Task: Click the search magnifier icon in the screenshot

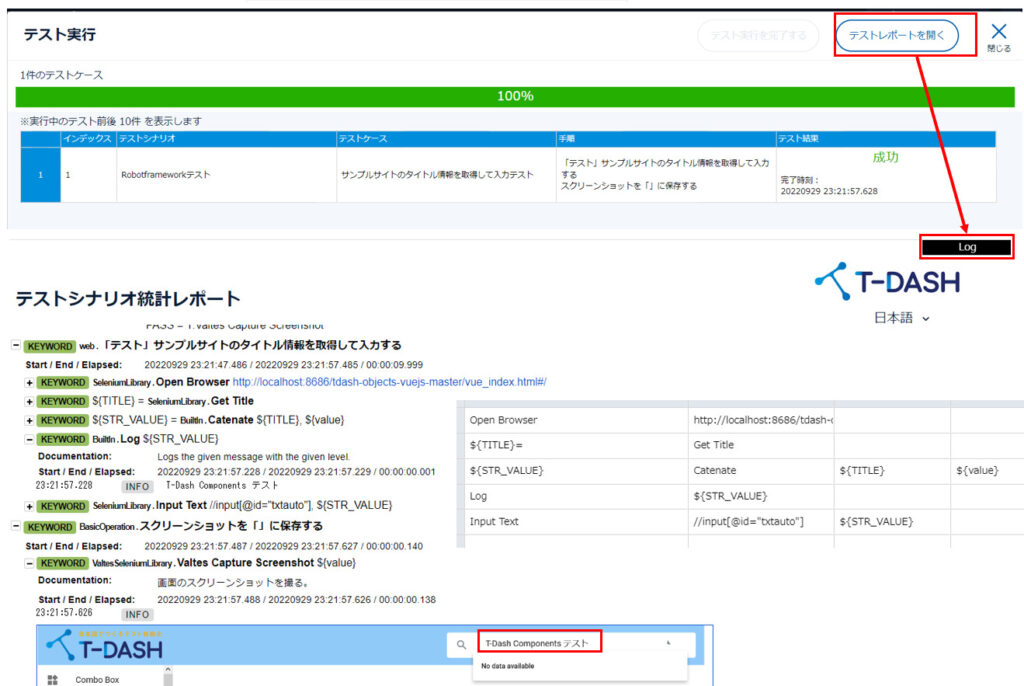Action: tap(460, 645)
